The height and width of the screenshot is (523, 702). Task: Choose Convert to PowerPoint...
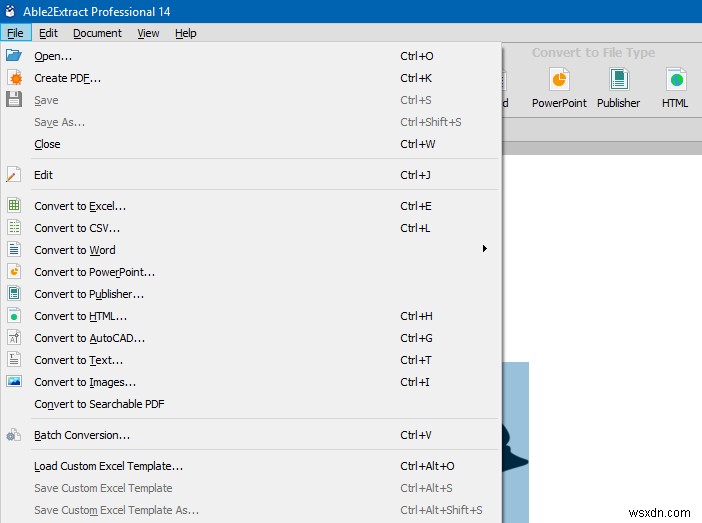coord(251,272)
